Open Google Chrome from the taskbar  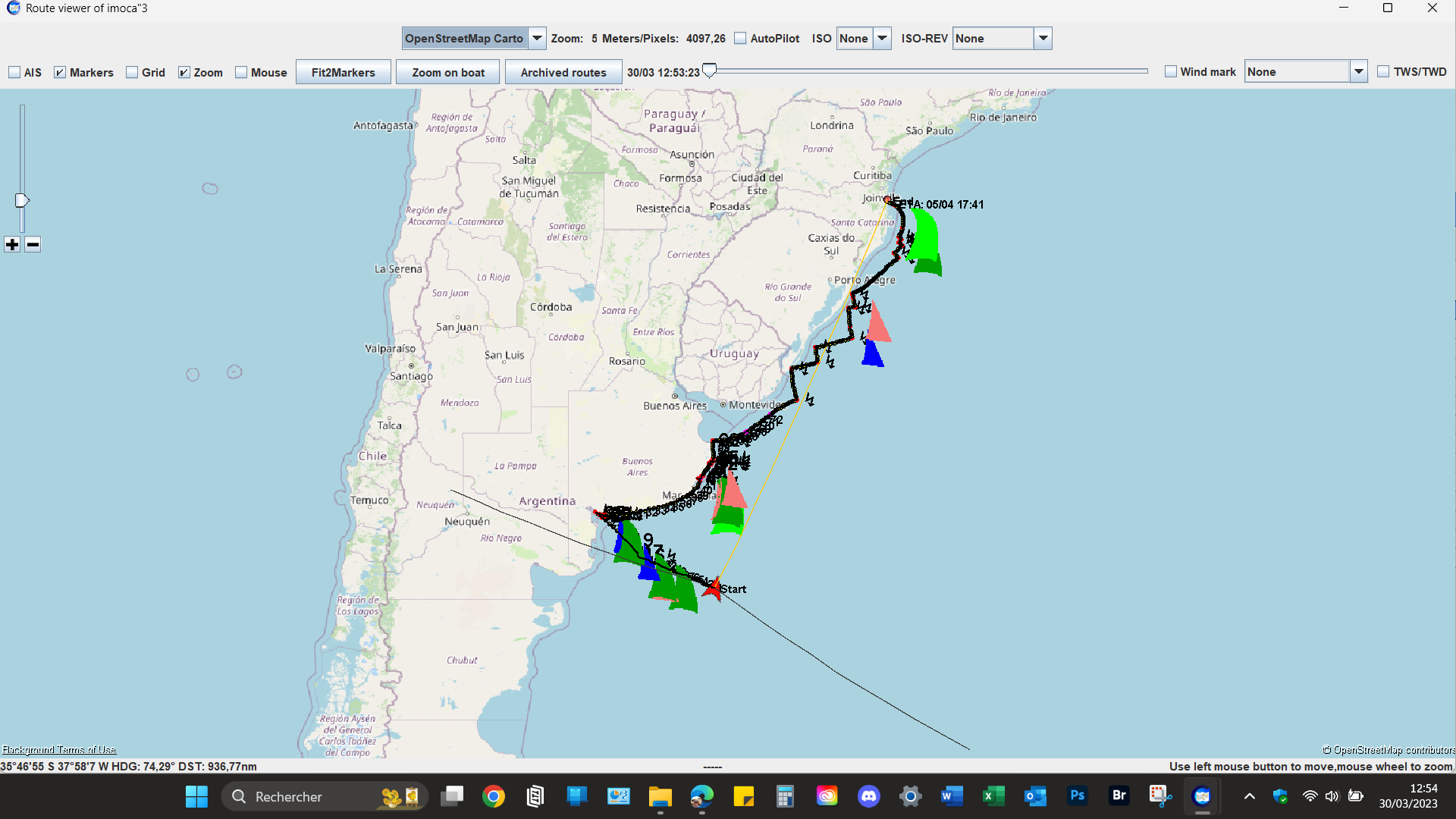pyautogui.click(x=494, y=796)
